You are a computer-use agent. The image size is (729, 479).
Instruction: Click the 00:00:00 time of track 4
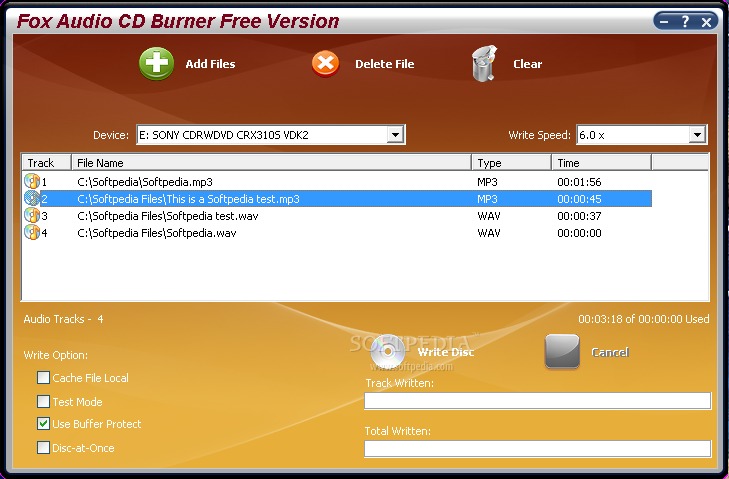click(579, 233)
